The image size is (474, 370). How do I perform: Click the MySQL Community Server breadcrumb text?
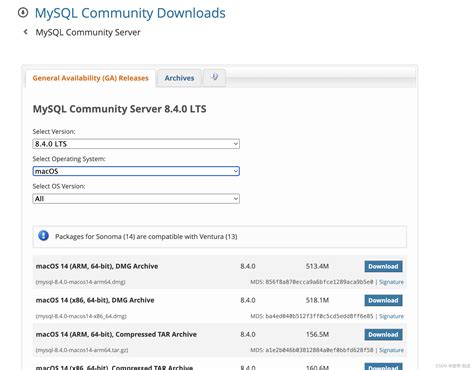coord(88,32)
